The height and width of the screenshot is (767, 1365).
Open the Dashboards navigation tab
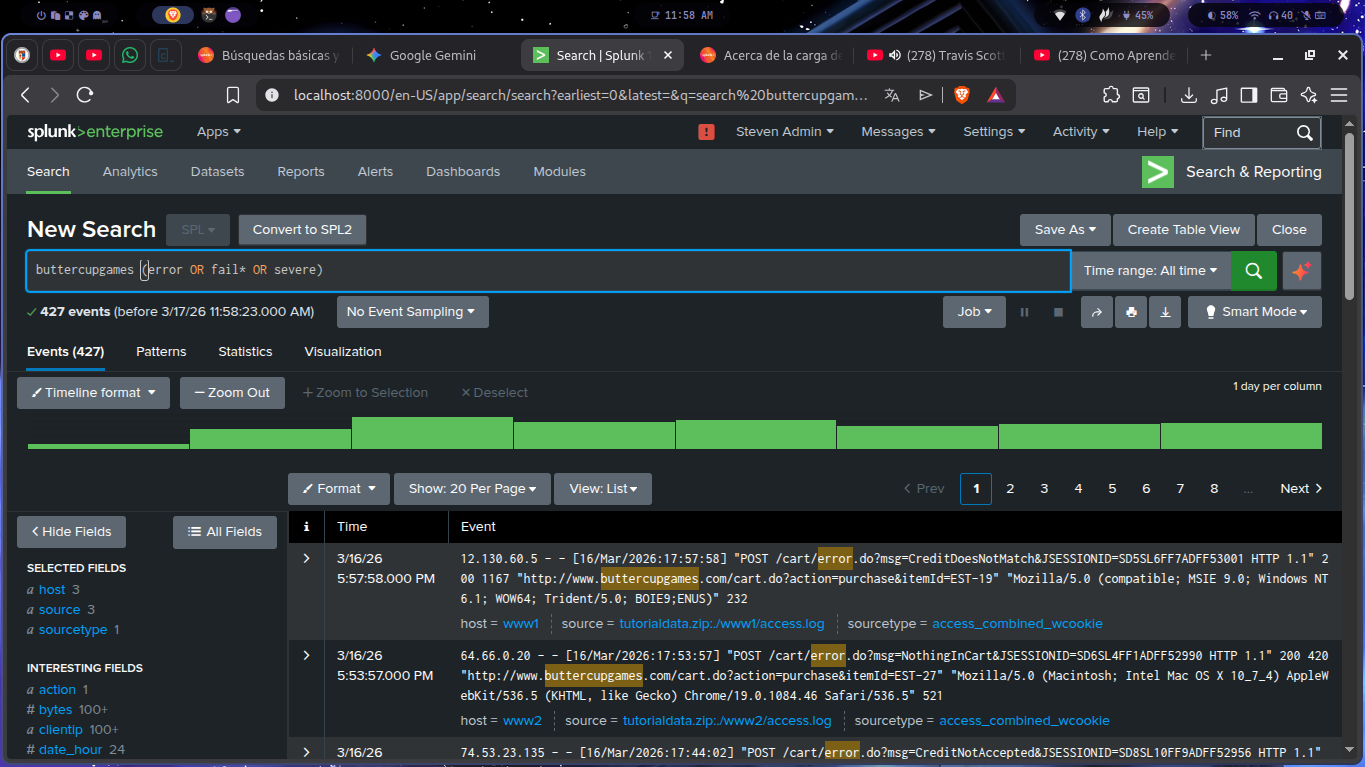(462, 172)
